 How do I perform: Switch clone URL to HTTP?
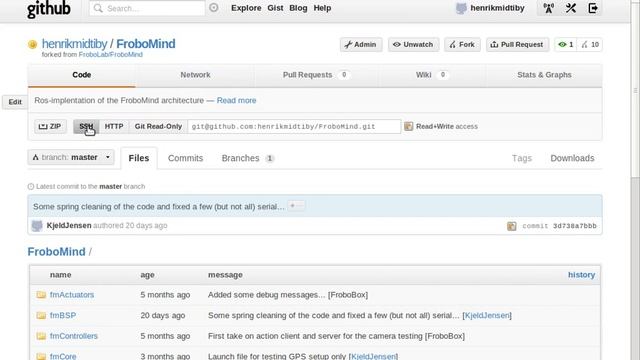pos(114,127)
